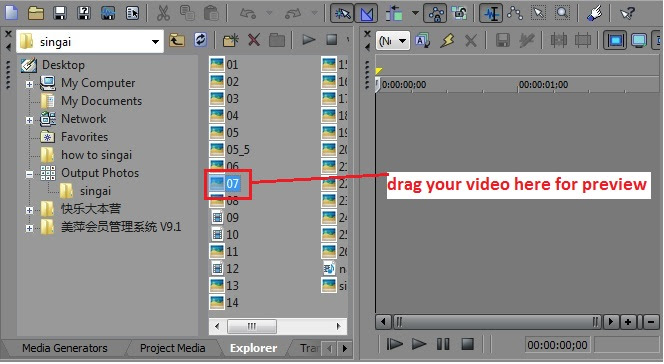This screenshot has width=664, height=364.
Task: Refresh the Explorer file list
Action: pyautogui.click(x=200, y=40)
